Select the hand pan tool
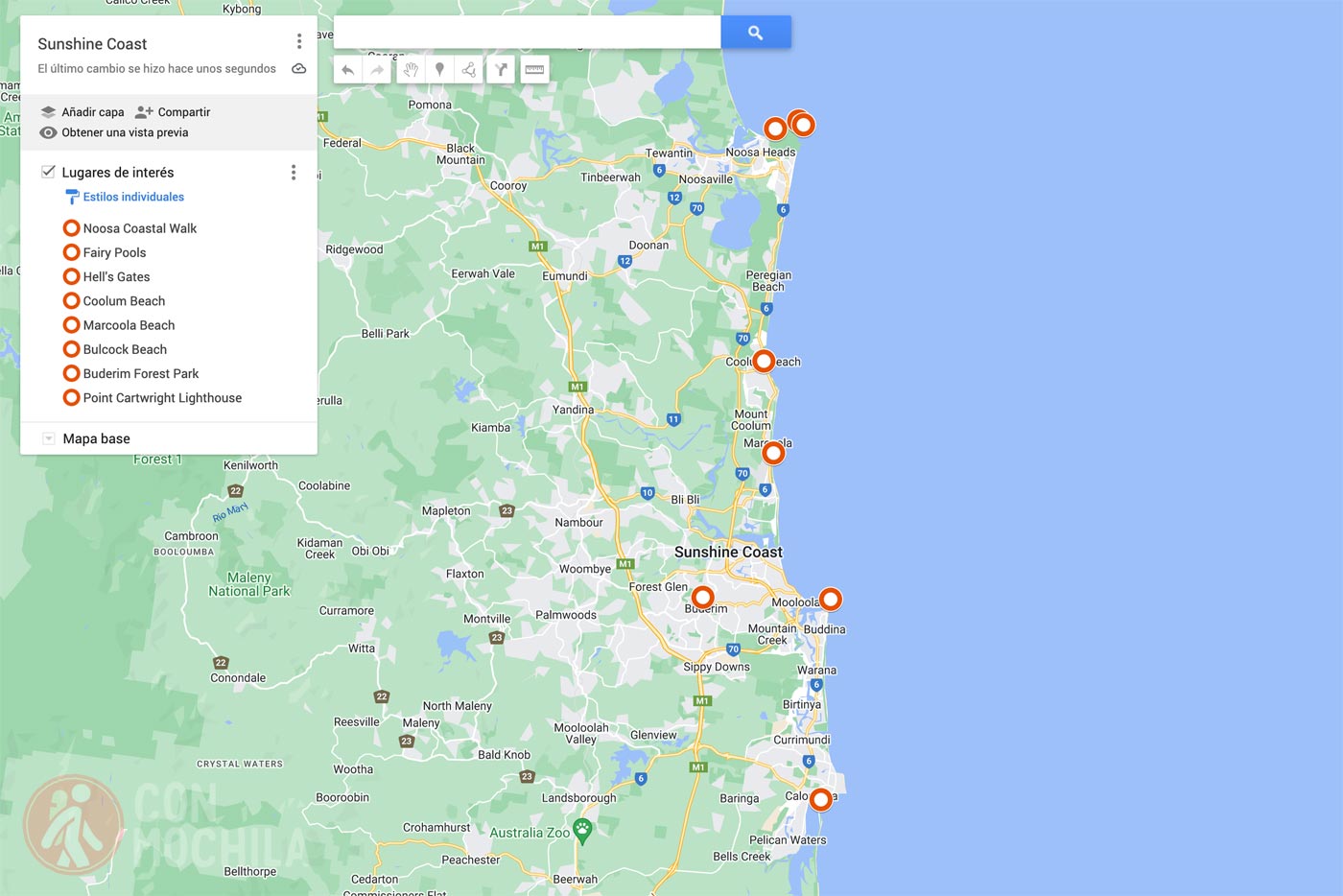This screenshot has width=1343, height=896. click(x=411, y=68)
